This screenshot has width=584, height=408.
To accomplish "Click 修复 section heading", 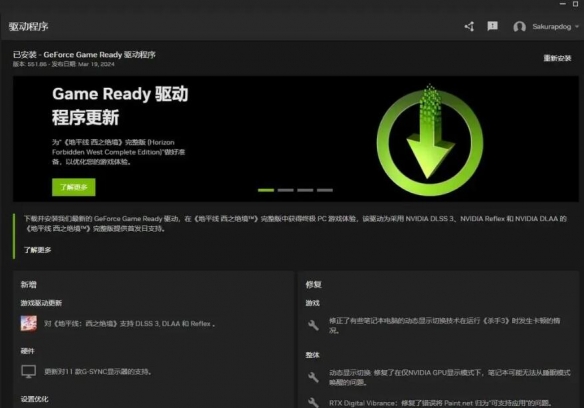I will [x=314, y=285].
